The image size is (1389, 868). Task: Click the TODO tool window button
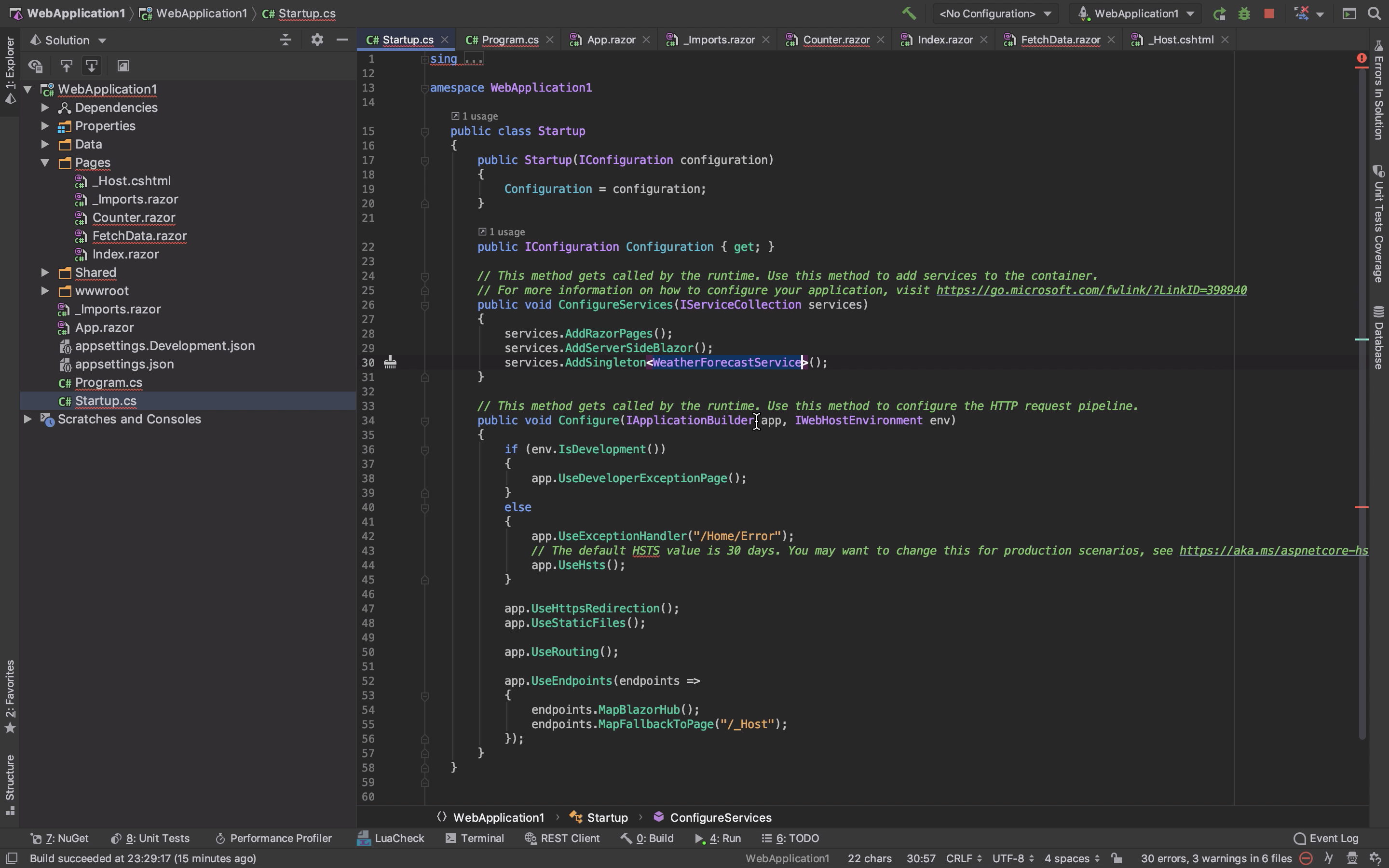[791, 838]
